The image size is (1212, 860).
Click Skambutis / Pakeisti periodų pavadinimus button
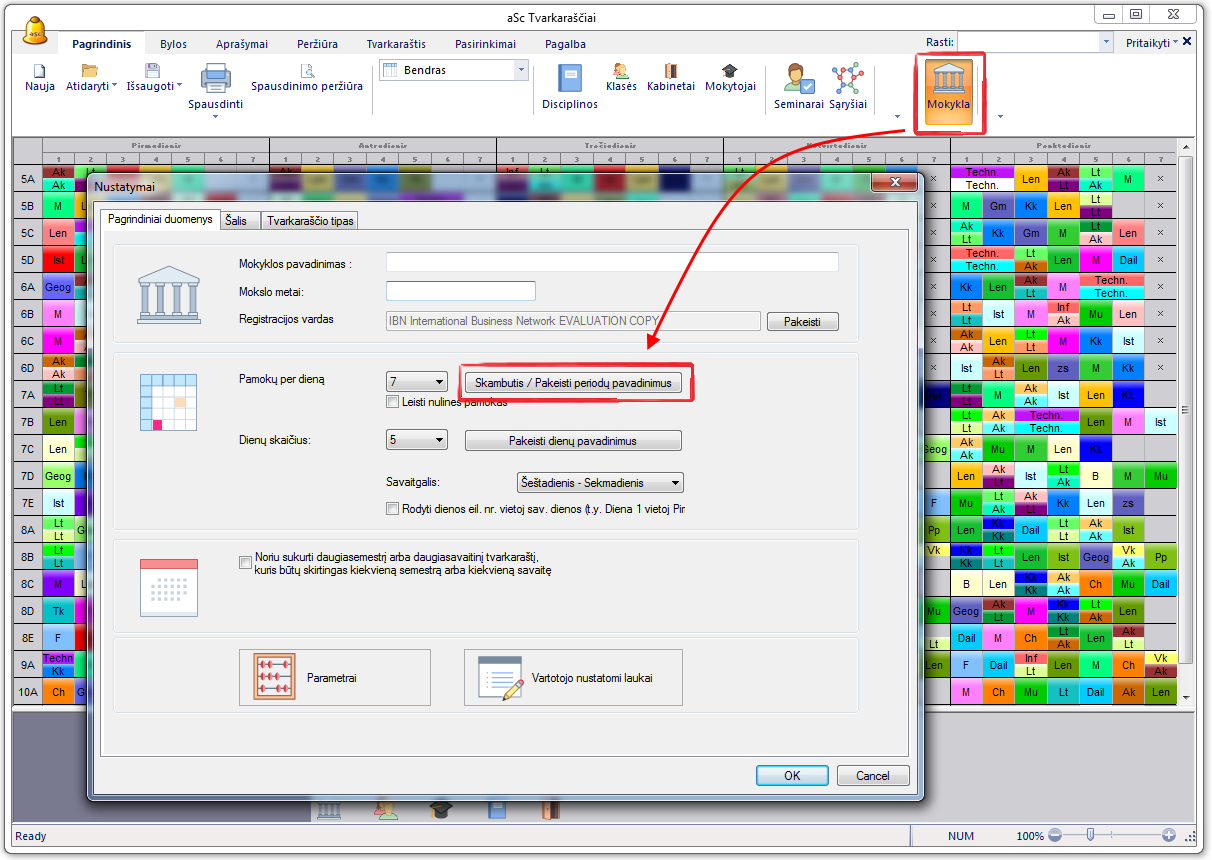pos(573,383)
